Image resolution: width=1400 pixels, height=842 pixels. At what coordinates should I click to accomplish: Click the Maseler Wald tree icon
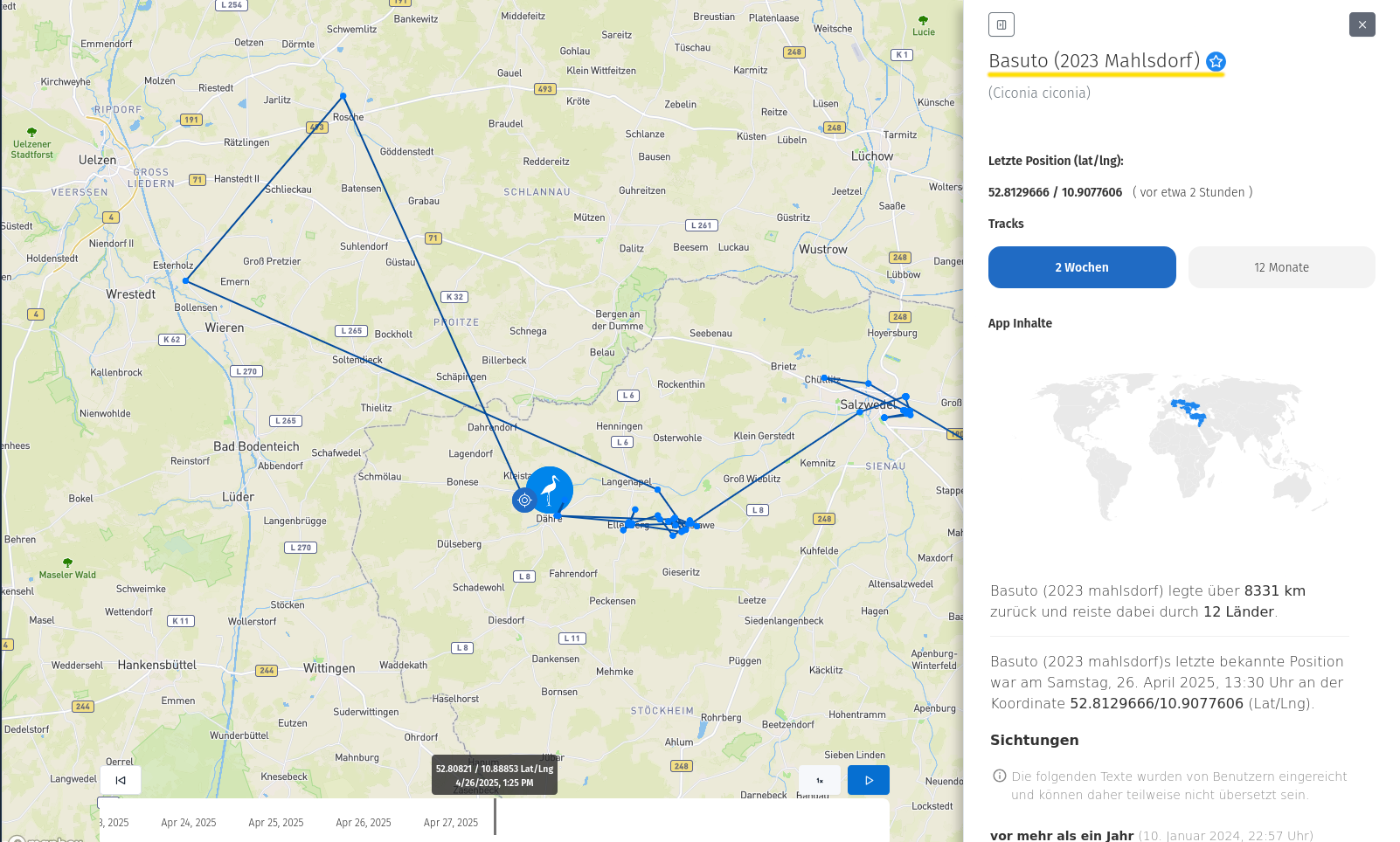pos(67,563)
